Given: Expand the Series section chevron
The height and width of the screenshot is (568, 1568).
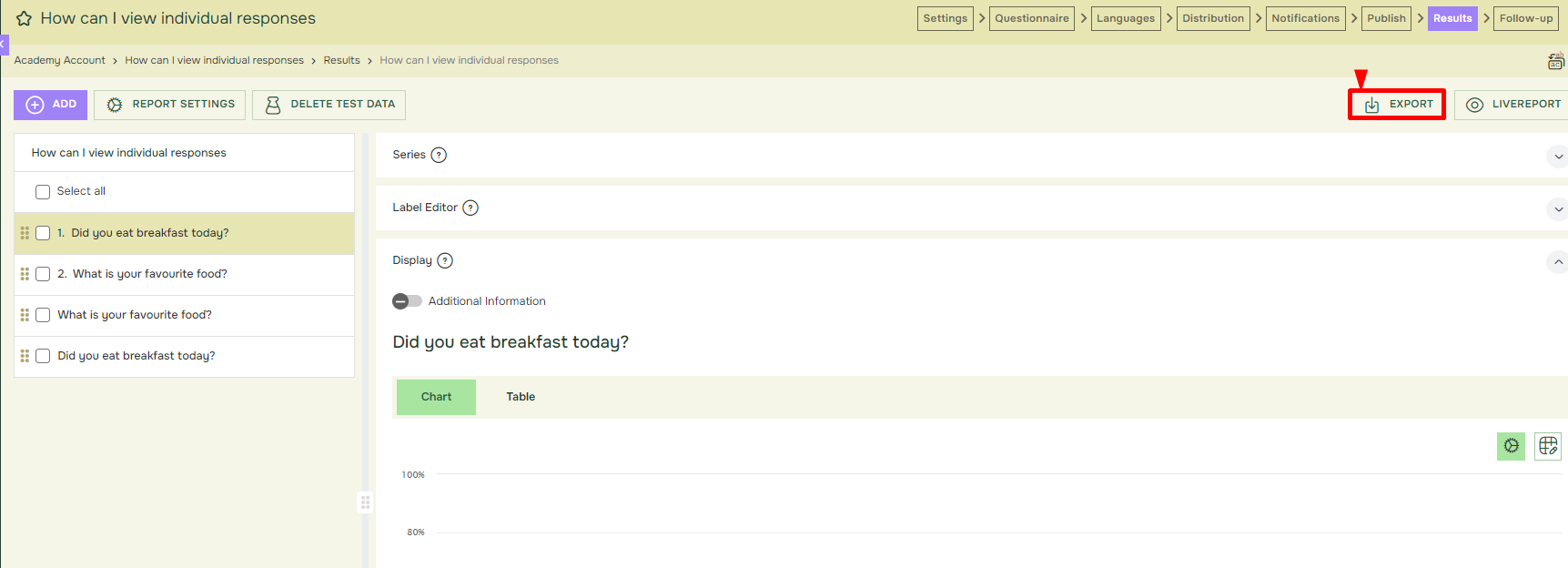Looking at the screenshot, I should tap(1558, 157).
